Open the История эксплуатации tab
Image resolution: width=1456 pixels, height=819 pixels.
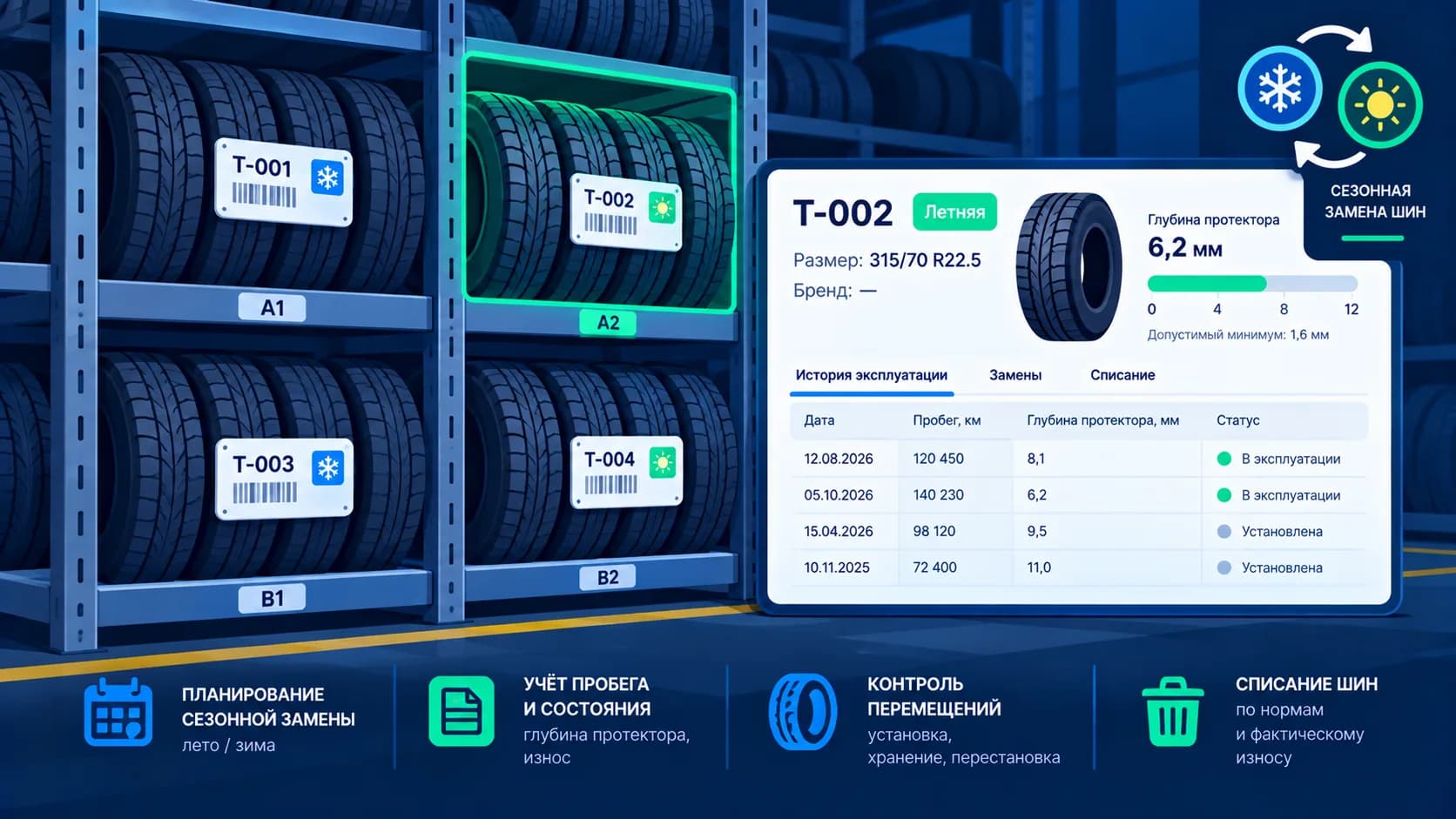[x=871, y=375]
